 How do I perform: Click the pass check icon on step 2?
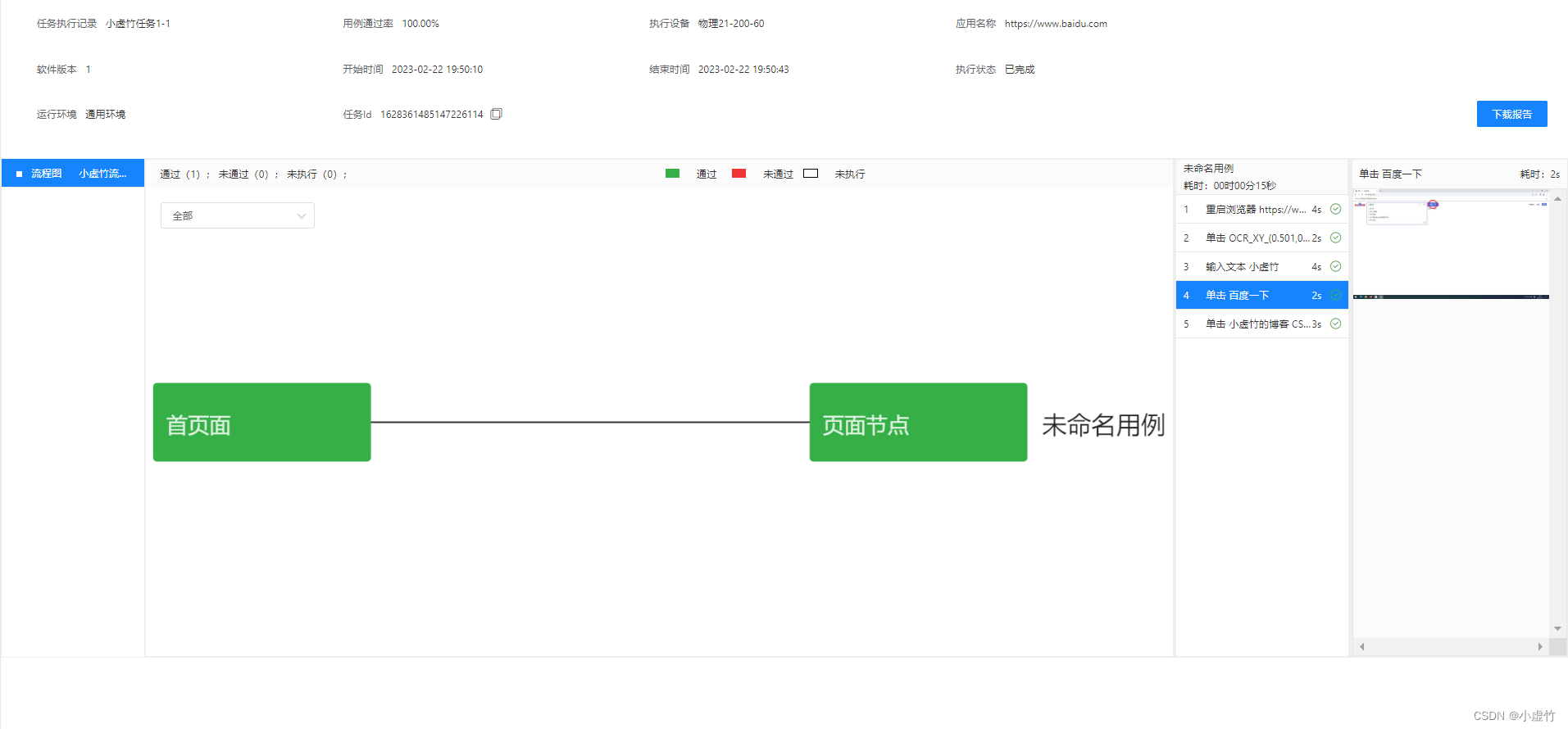(1335, 238)
